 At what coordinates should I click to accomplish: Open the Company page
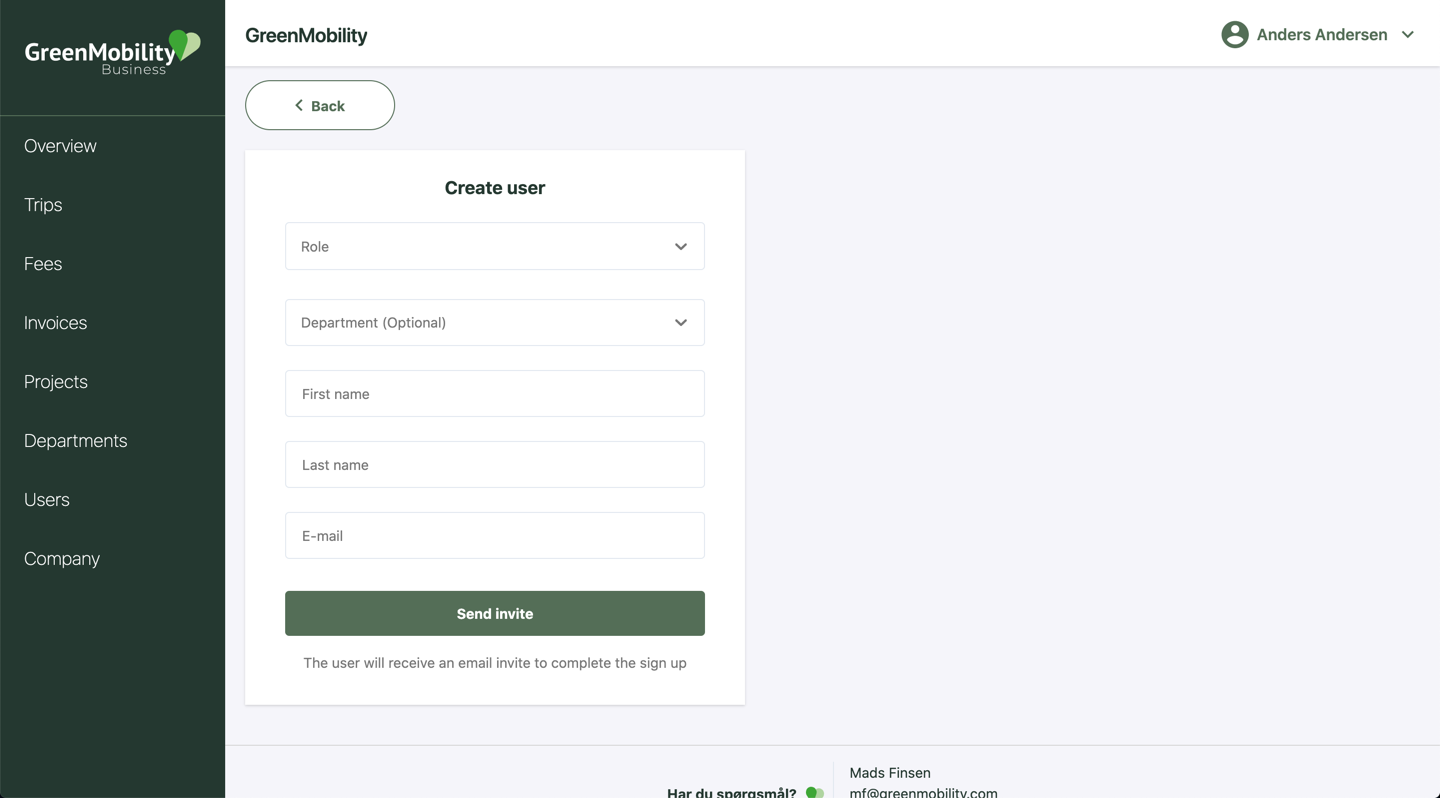pos(62,559)
